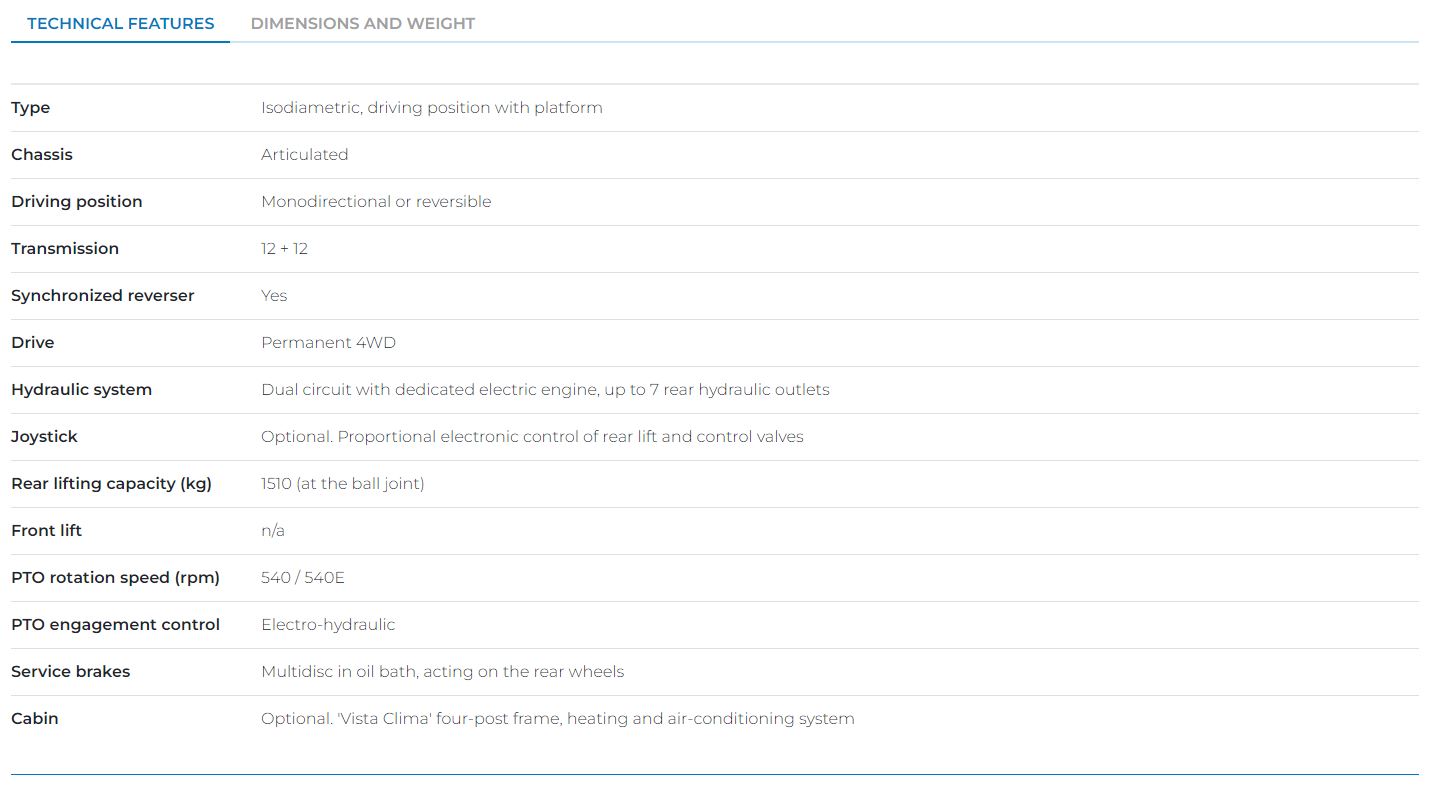This screenshot has height=790, width=1438.
Task: Click the 'Permanent 4WD' drive value
Action: click(328, 343)
